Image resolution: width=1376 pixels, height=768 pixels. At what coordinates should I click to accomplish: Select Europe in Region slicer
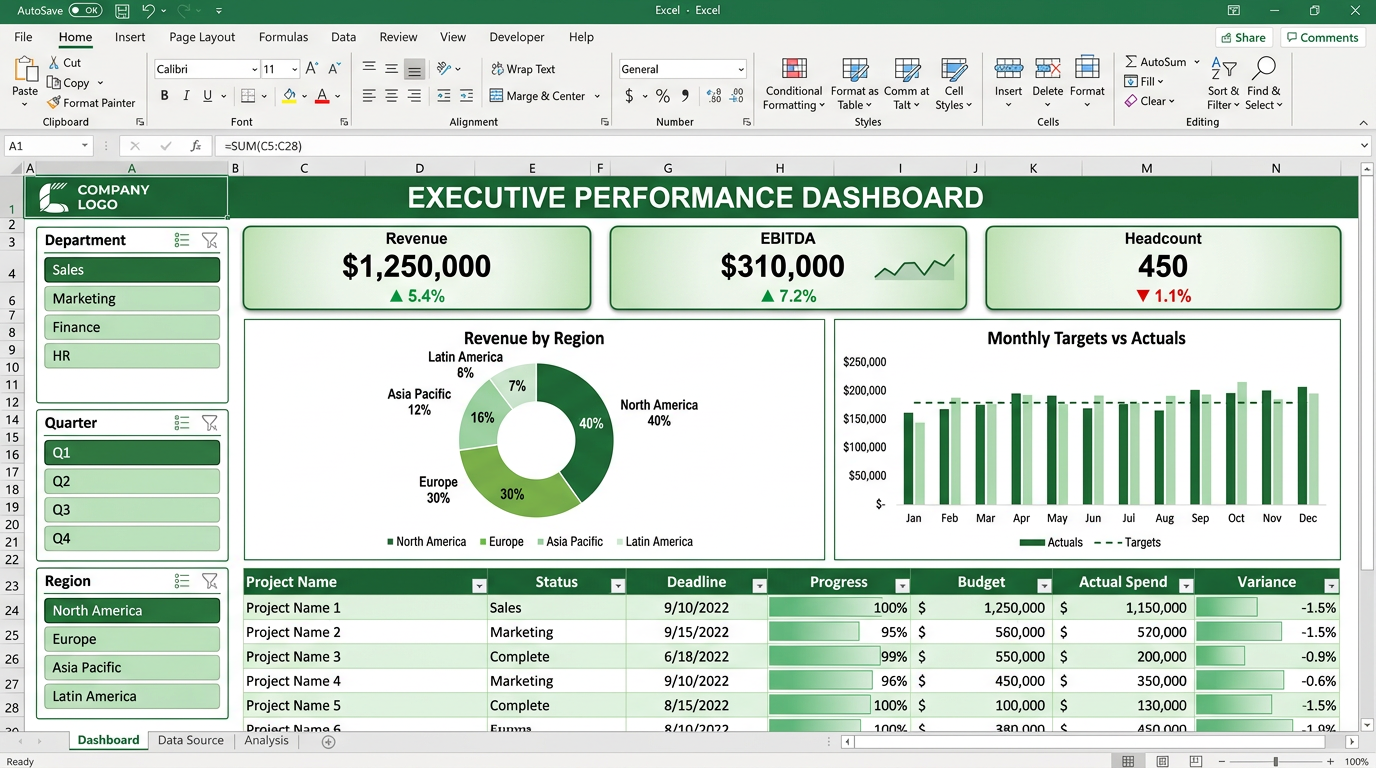[132, 639]
